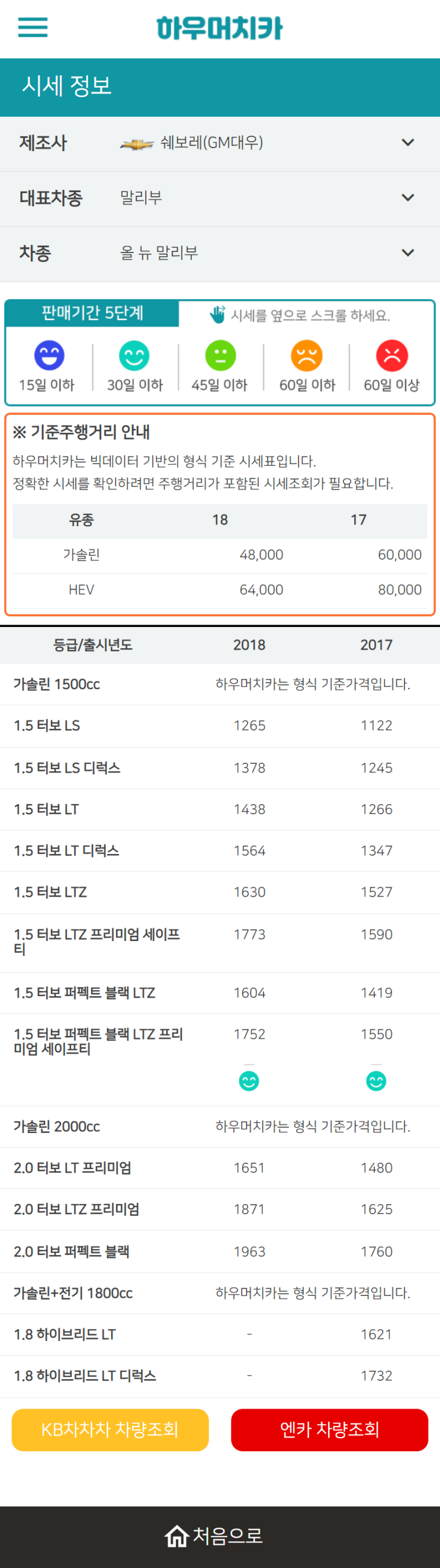This screenshot has height=1568, width=440.
Task: Click the 유종 column header
Action: coord(81,520)
